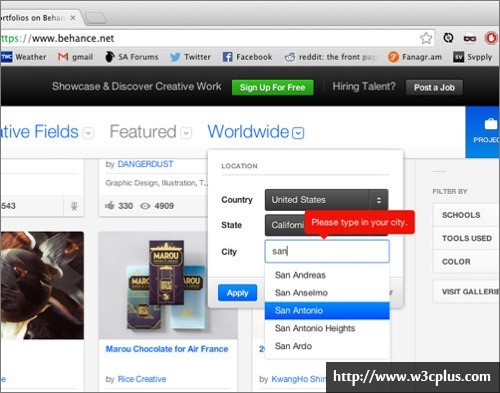This screenshot has height=393, width=500.
Task: Open the Country select showing United States
Action: [326, 200]
